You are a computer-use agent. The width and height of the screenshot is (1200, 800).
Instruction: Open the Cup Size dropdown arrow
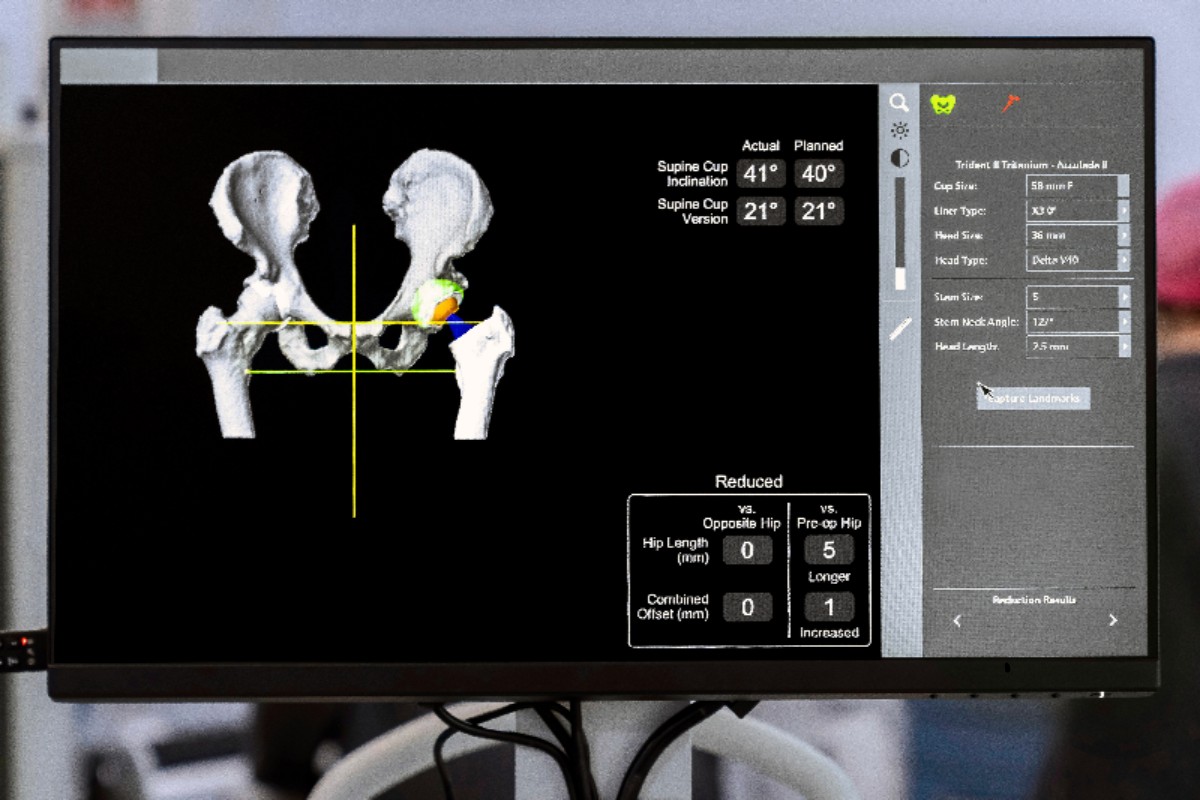click(x=1123, y=186)
